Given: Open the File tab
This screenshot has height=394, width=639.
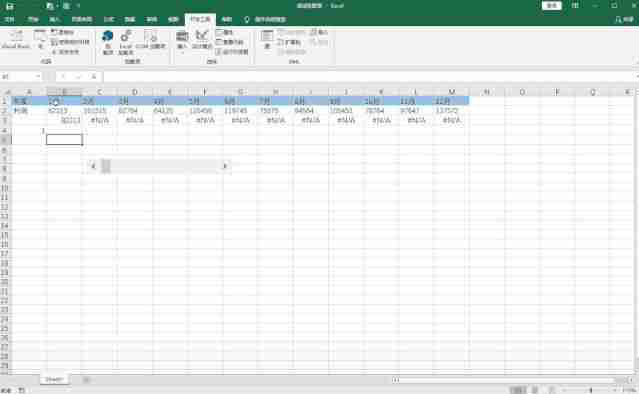Looking at the screenshot, I should tap(9, 20).
